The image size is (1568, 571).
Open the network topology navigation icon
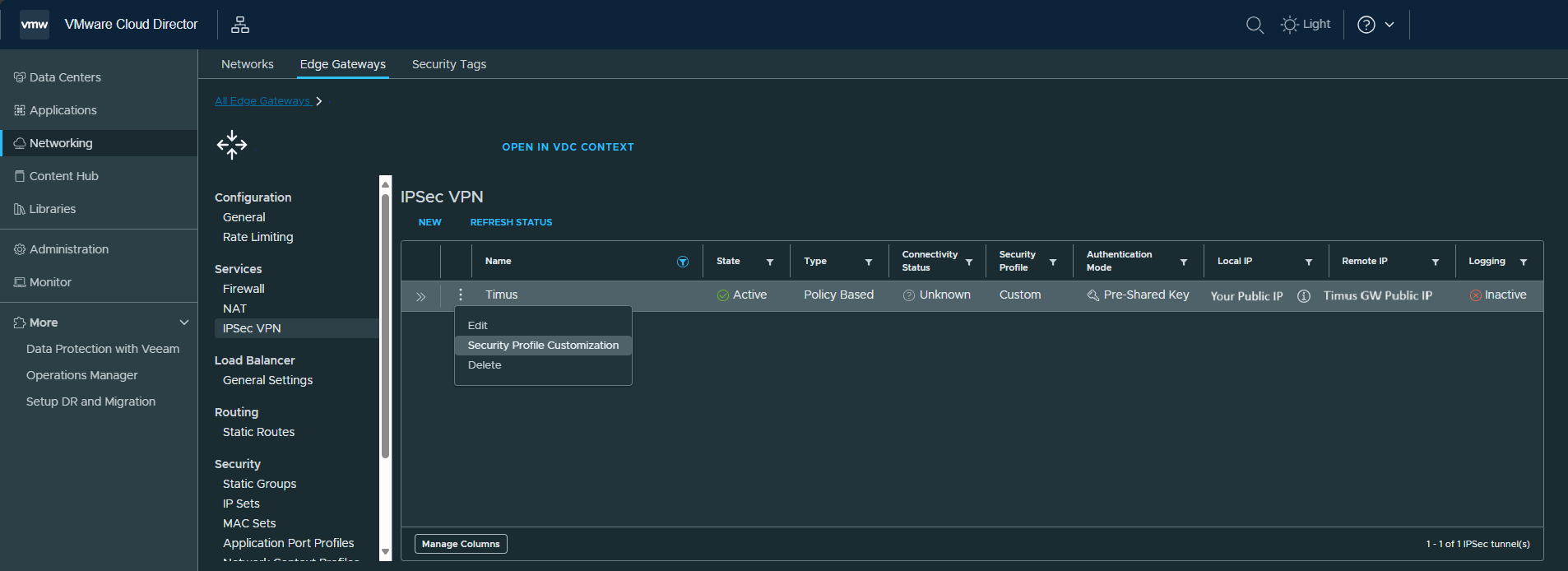(x=240, y=25)
